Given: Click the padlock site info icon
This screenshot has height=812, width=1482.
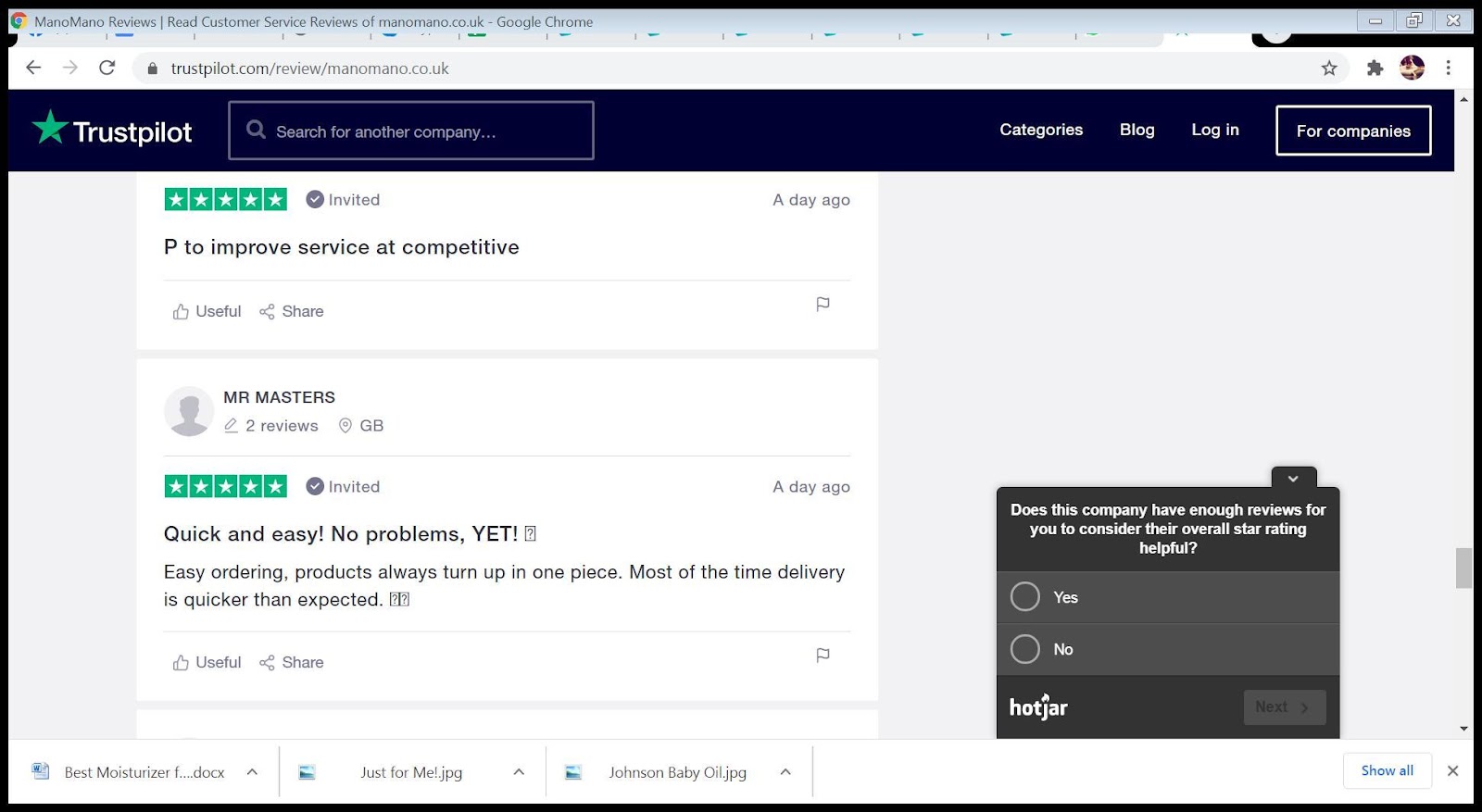Looking at the screenshot, I should (x=153, y=69).
